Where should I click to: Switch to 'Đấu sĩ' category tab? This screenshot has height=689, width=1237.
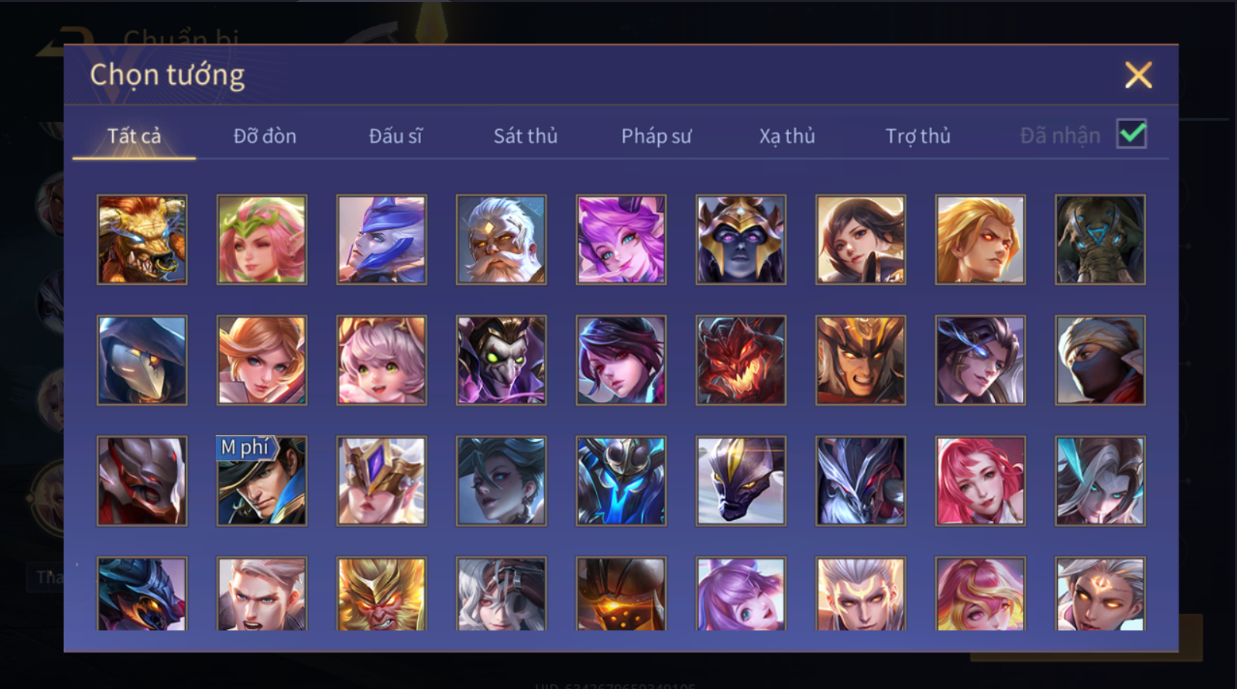(395, 136)
